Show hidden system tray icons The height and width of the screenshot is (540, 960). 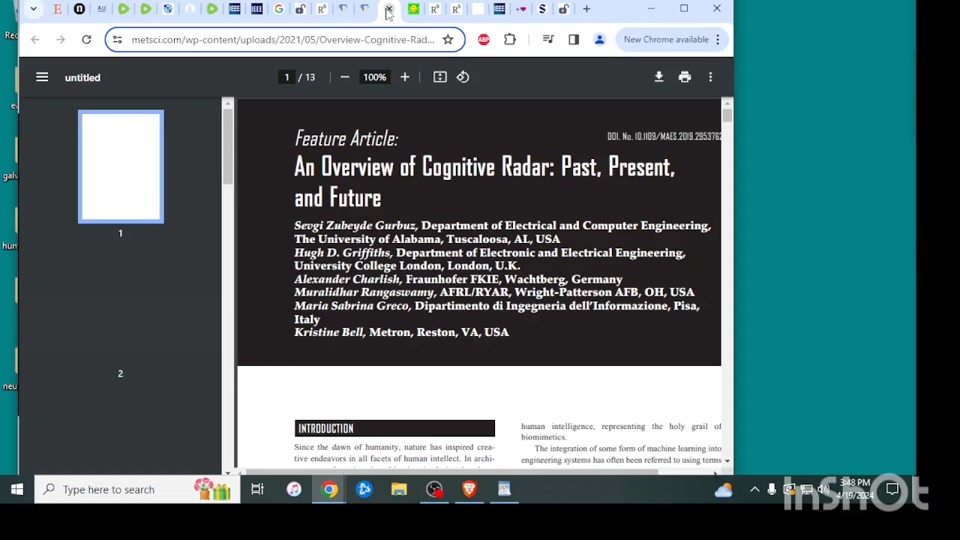[754, 490]
